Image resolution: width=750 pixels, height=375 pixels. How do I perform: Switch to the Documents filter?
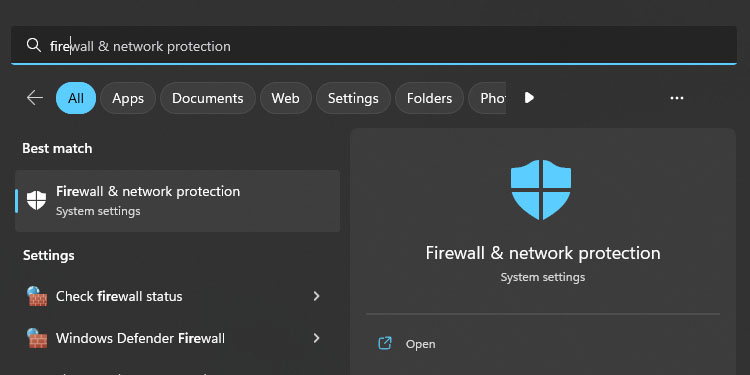208,98
